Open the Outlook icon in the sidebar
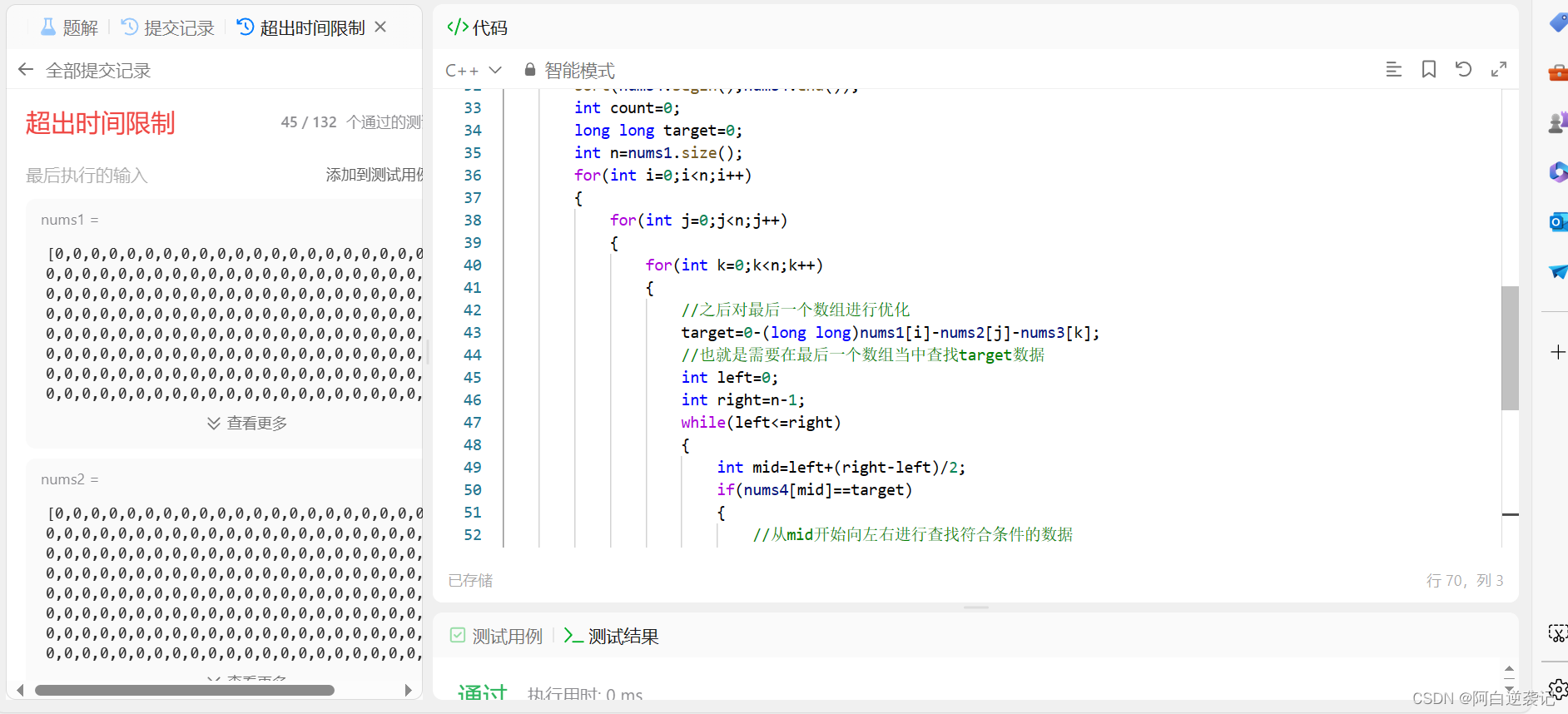This screenshot has width=1568, height=714. point(1557,222)
